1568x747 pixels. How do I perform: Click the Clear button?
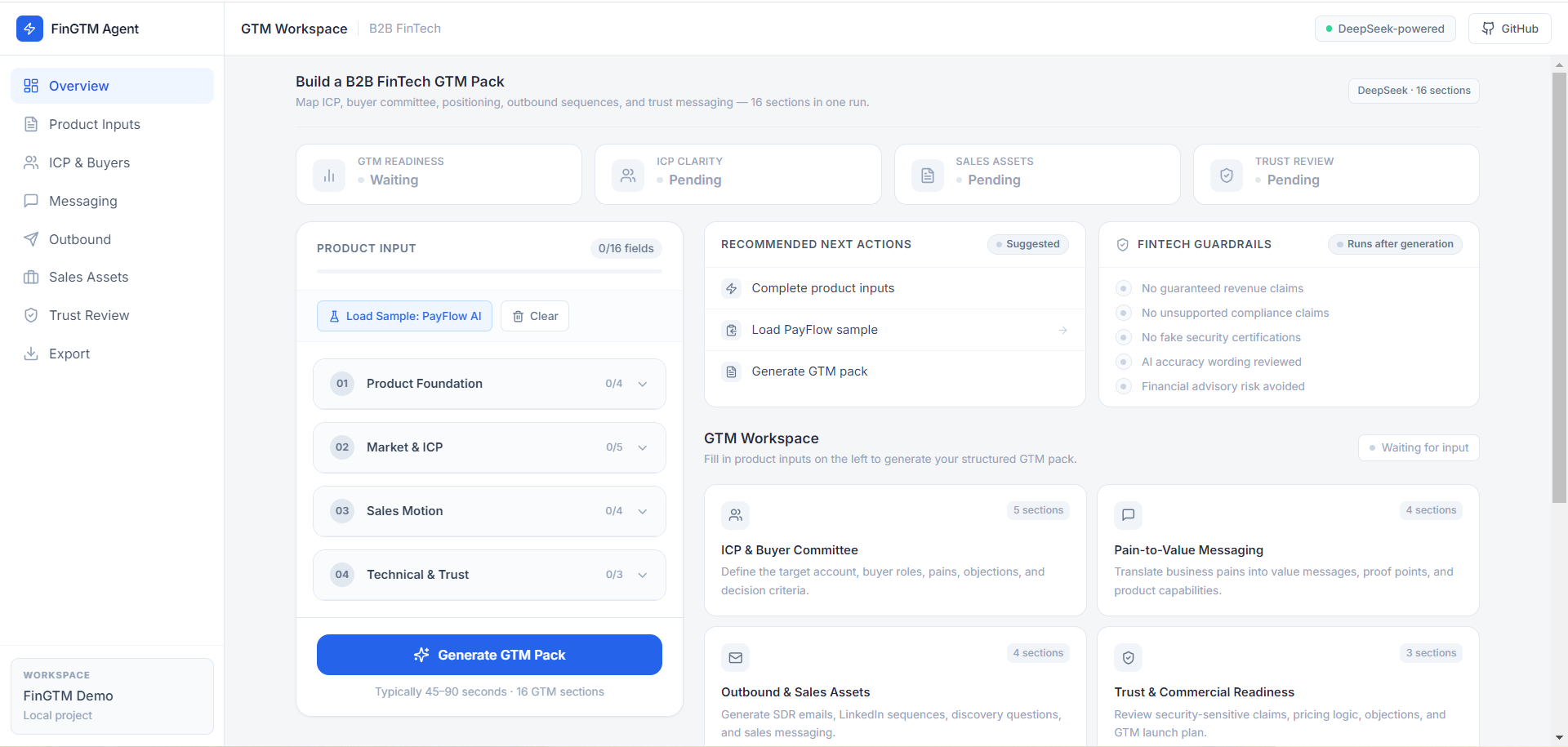pyautogui.click(x=535, y=316)
